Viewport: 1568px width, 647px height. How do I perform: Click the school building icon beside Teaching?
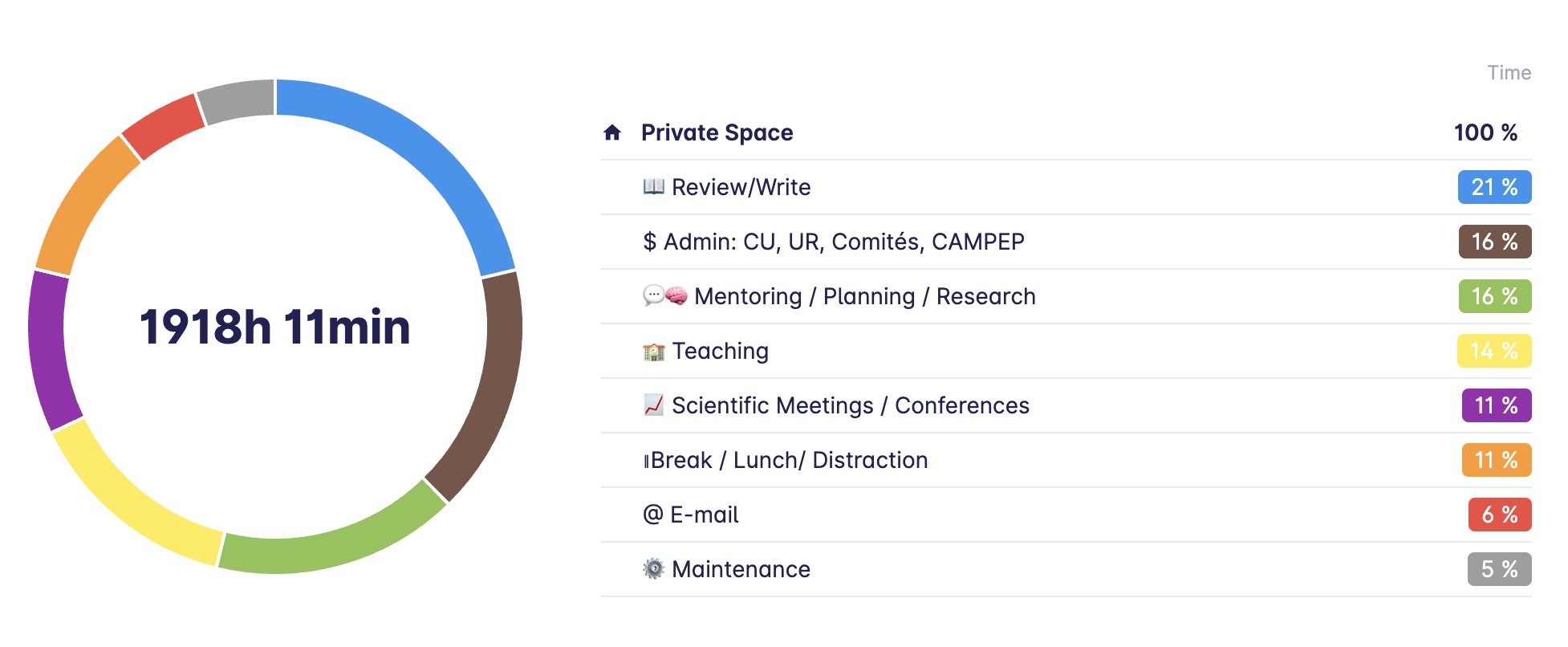coord(654,352)
